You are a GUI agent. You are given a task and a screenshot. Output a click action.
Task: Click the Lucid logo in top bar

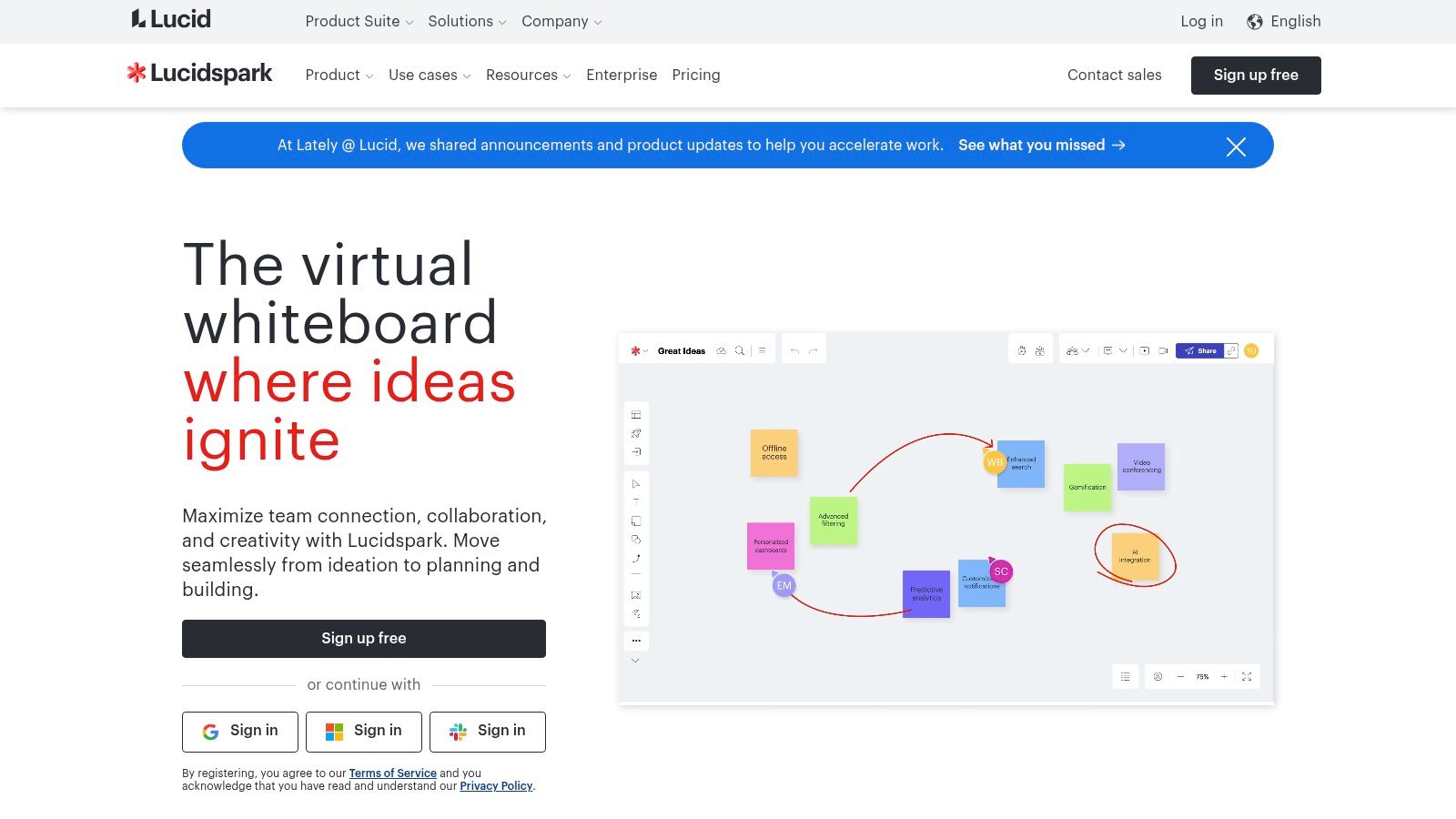pyautogui.click(x=171, y=19)
